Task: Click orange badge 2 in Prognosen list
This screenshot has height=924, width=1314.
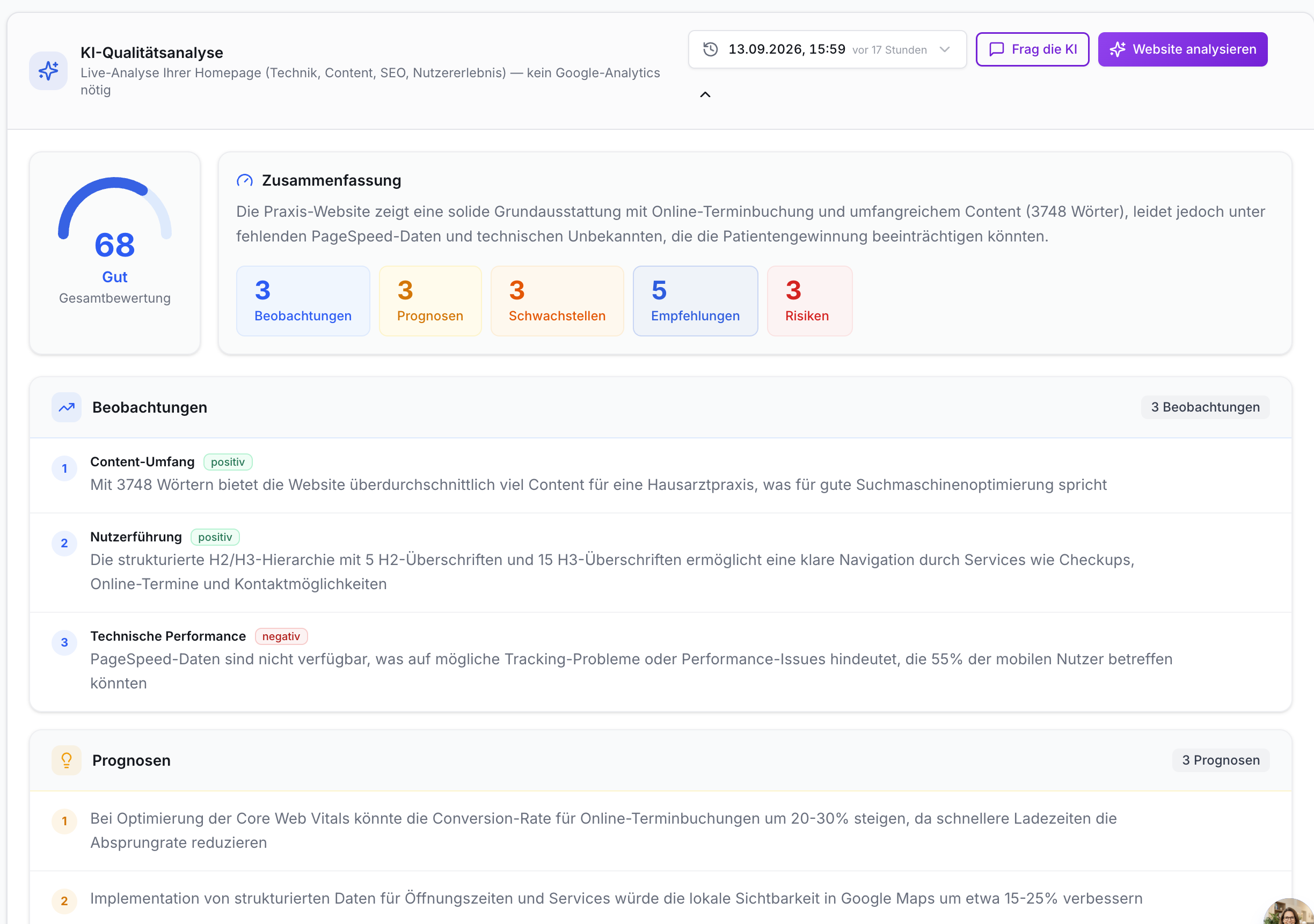Action: tap(64, 901)
